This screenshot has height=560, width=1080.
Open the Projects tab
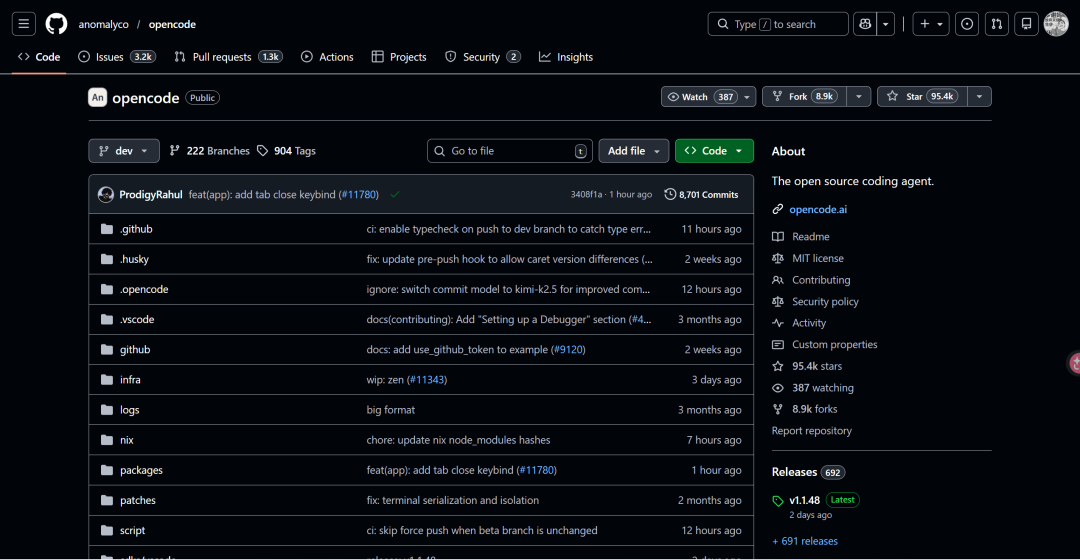tap(399, 57)
